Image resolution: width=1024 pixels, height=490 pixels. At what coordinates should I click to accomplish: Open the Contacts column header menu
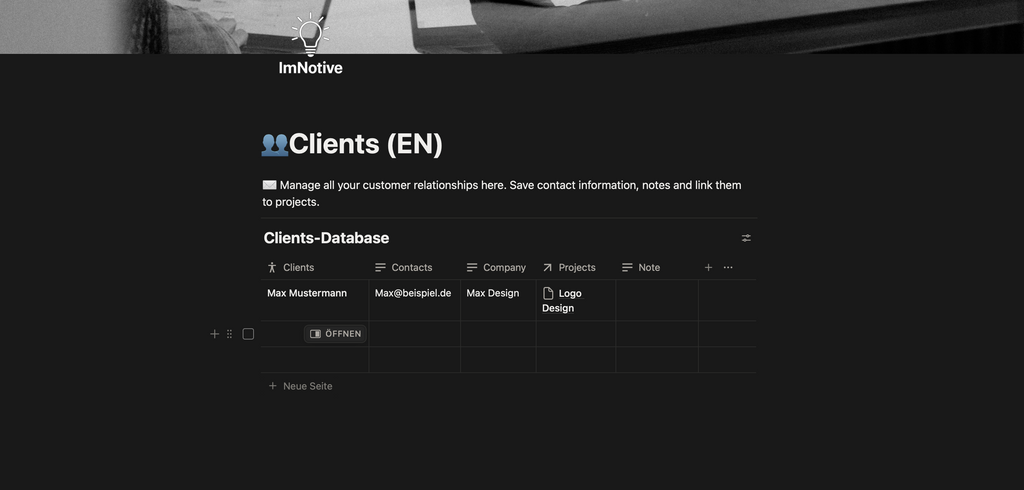(x=415, y=267)
